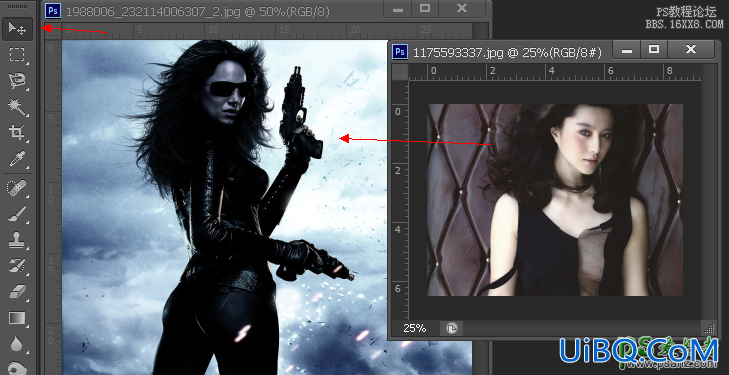The image size is (729, 375).
Task: Click the 25% zoom field
Action: [415, 329]
